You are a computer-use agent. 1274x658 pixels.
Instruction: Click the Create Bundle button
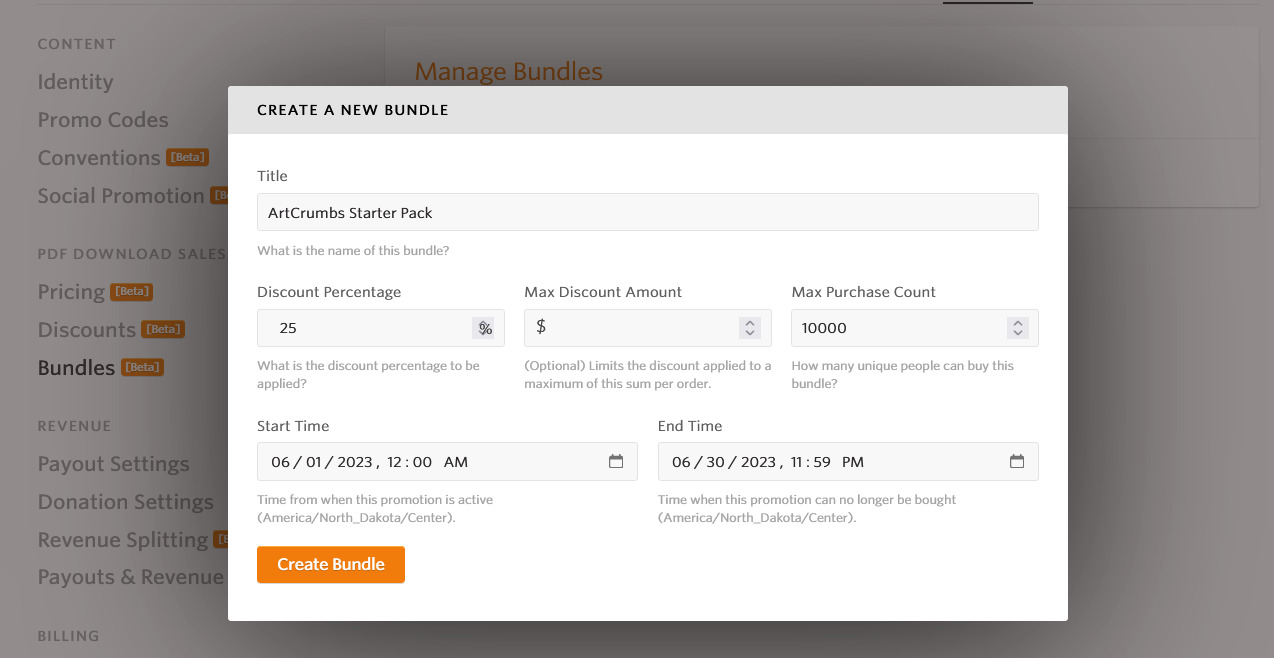[331, 564]
